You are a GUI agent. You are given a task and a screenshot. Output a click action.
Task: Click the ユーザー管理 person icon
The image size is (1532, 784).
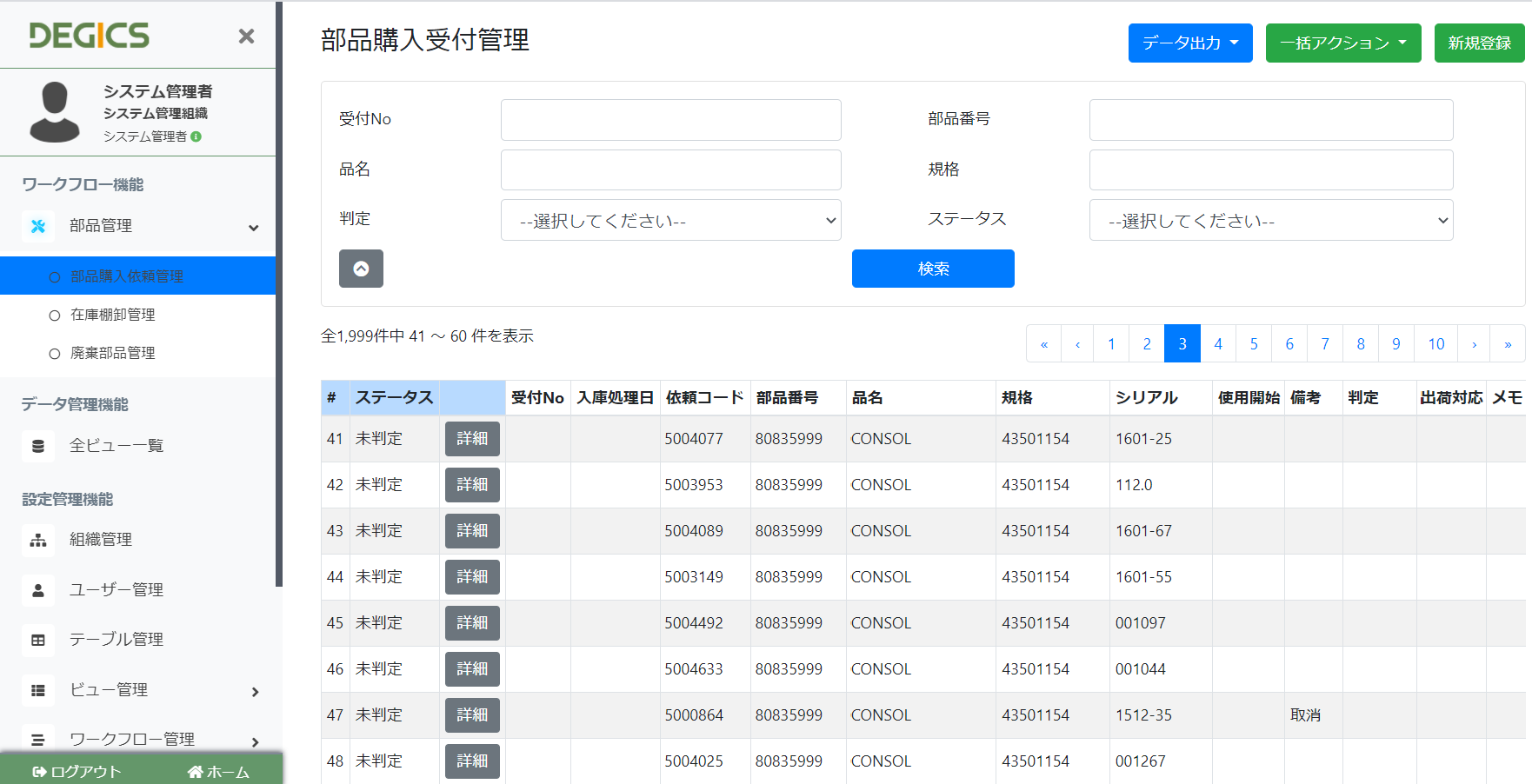pos(38,590)
